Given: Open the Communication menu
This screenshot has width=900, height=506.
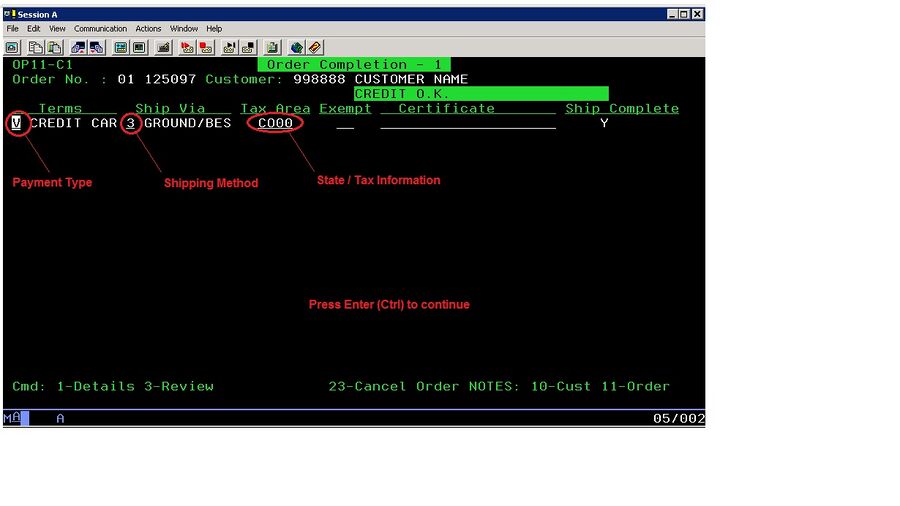Looking at the screenshot, I should click(x=100, y=29).
